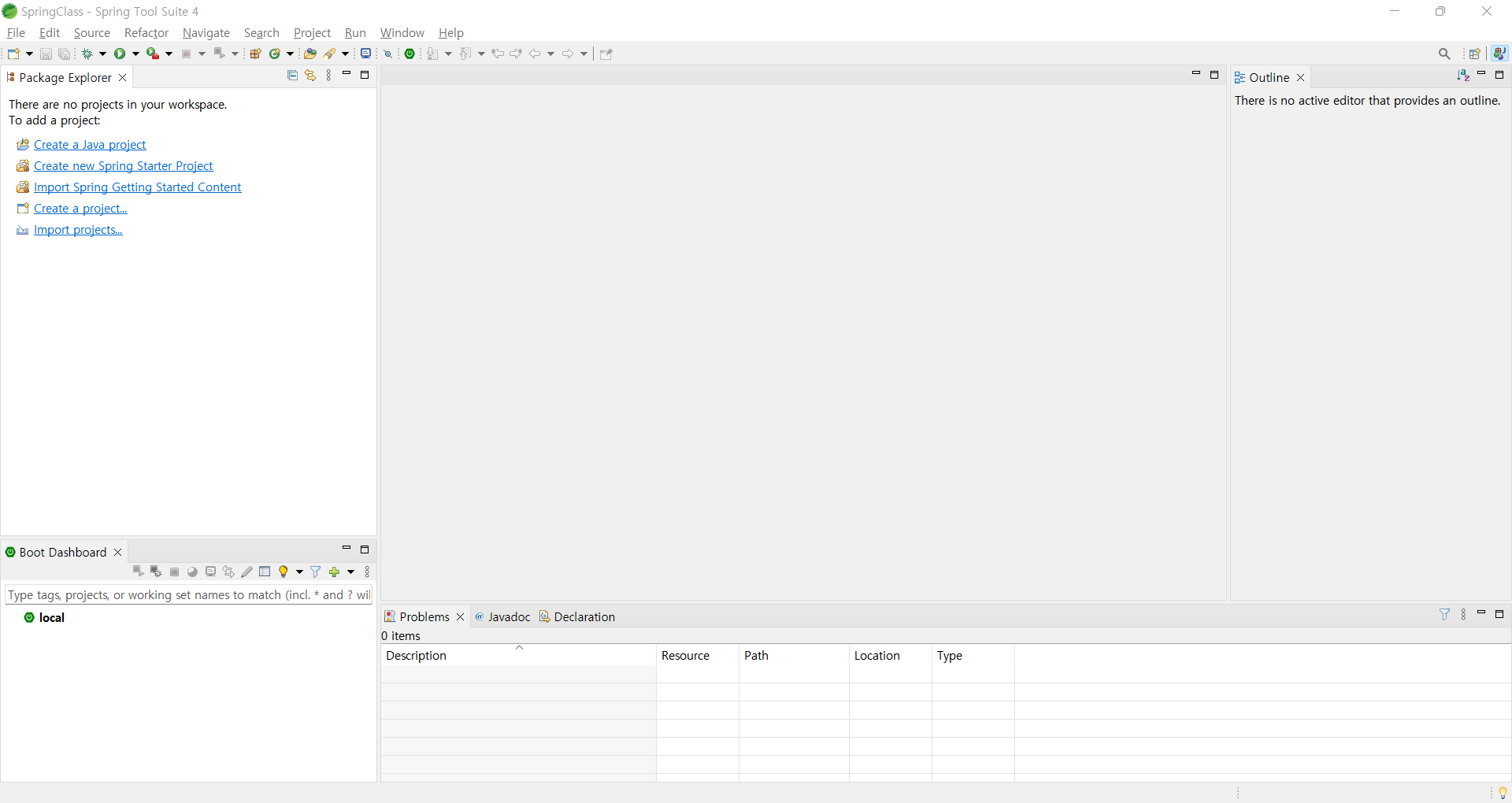This screenshot has width=1512, height=803.
Task: Open the console monitor icon in main toolbar
Action: 366,54
